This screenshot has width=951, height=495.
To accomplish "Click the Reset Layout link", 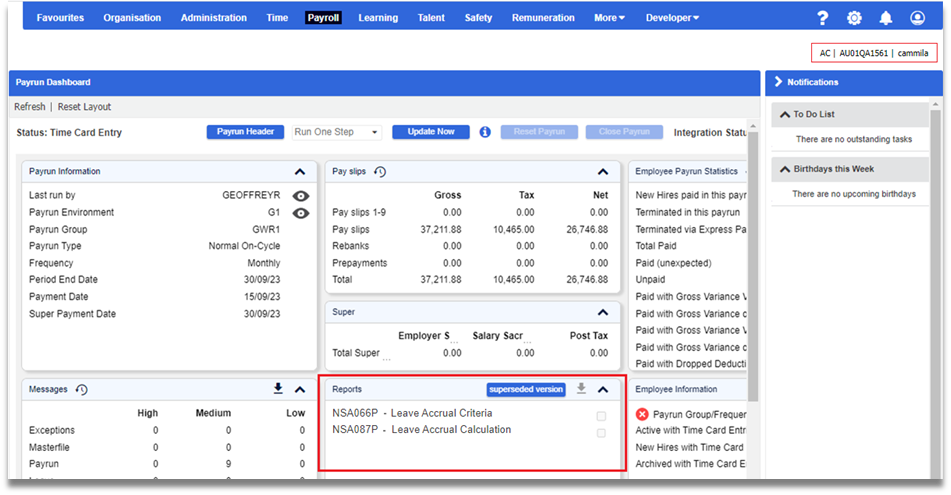I will tap(84, 107).
